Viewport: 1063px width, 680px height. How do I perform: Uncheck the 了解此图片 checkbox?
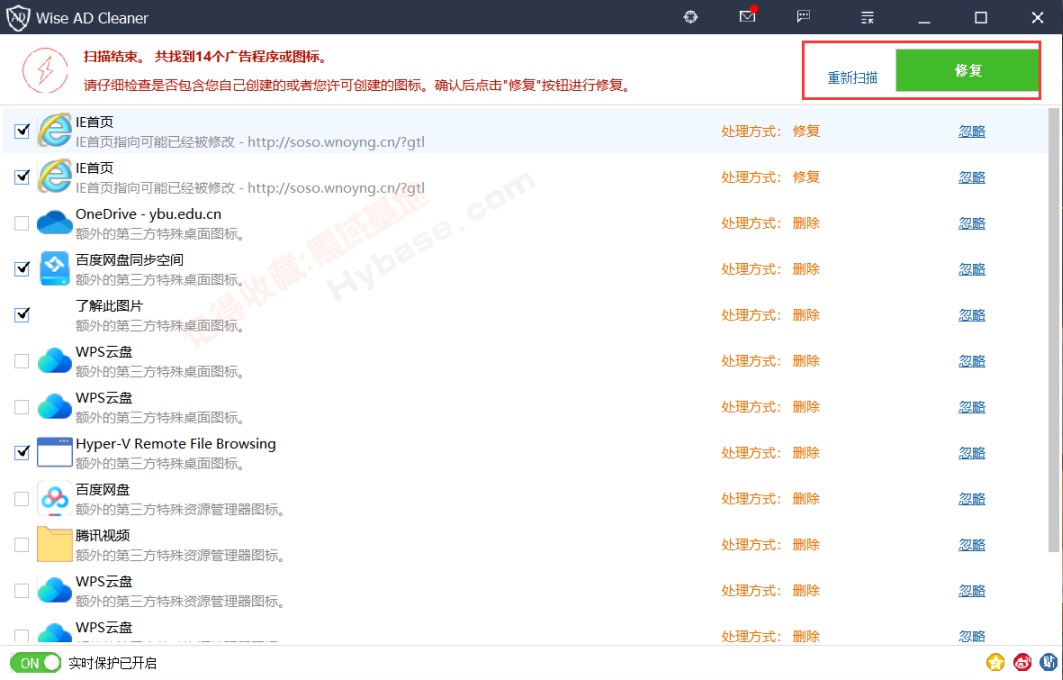click(x=22, y=315)
